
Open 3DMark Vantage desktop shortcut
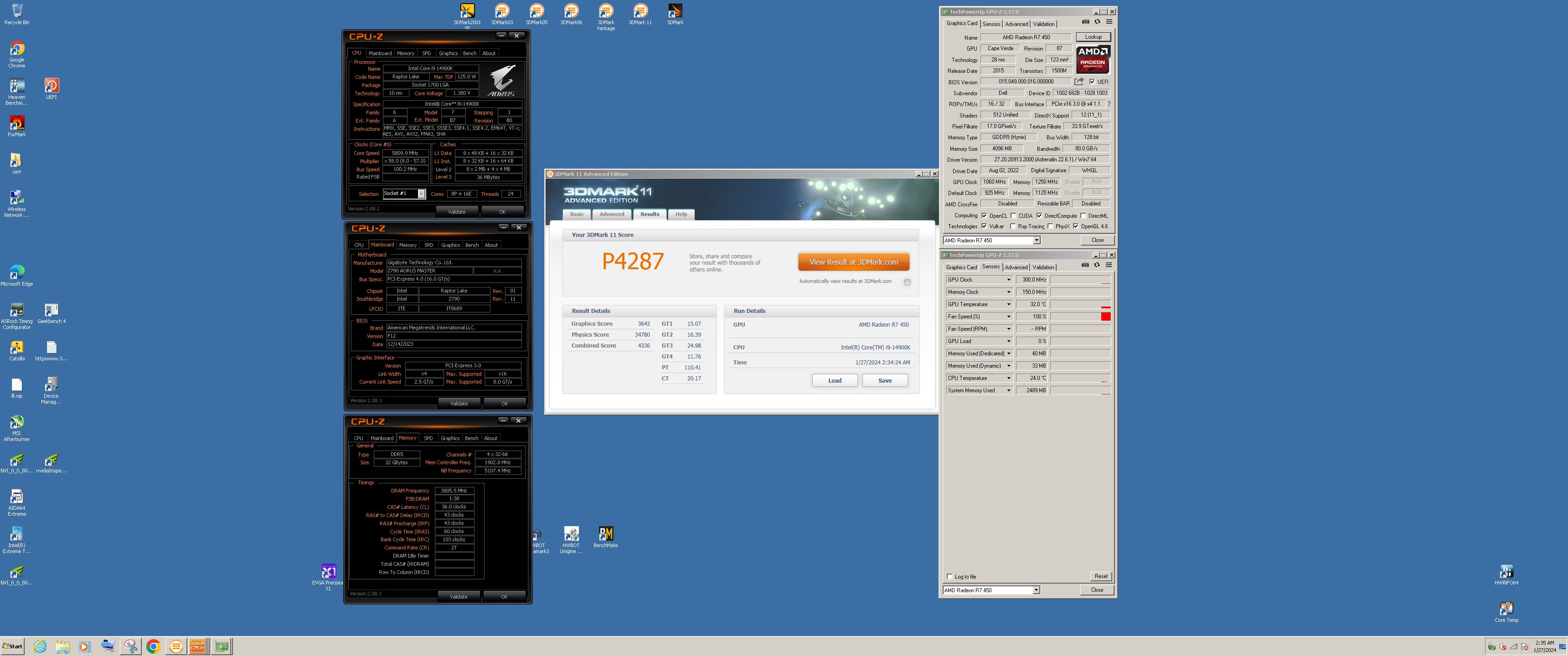[606, 17]
